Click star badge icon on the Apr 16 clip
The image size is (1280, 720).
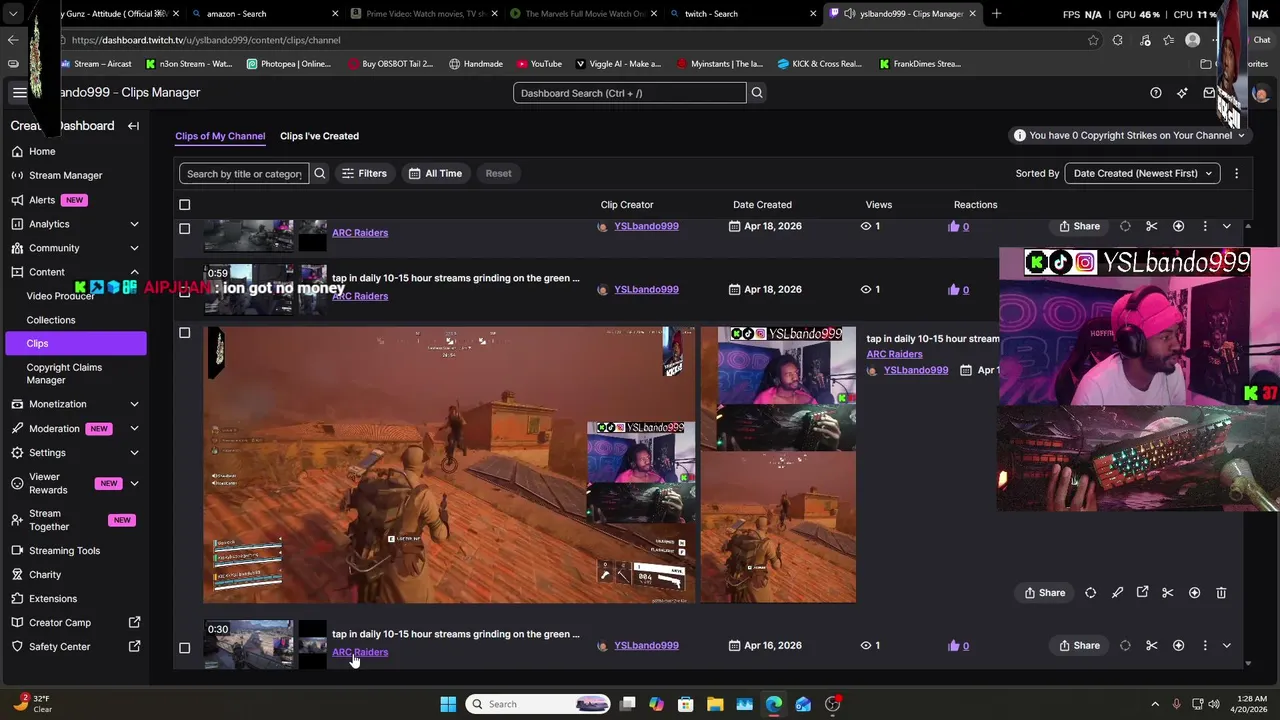[1178, 646]
